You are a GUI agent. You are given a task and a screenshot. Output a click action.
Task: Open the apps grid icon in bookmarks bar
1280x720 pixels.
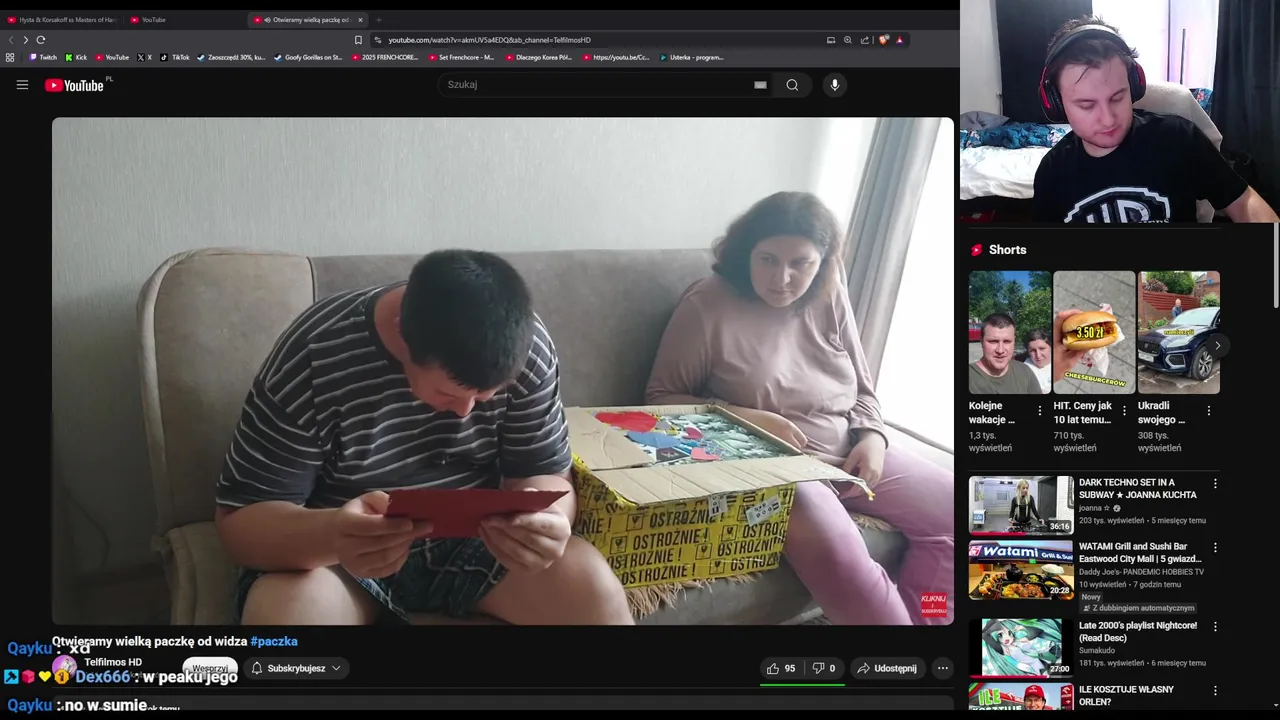[x=10, y=57]
